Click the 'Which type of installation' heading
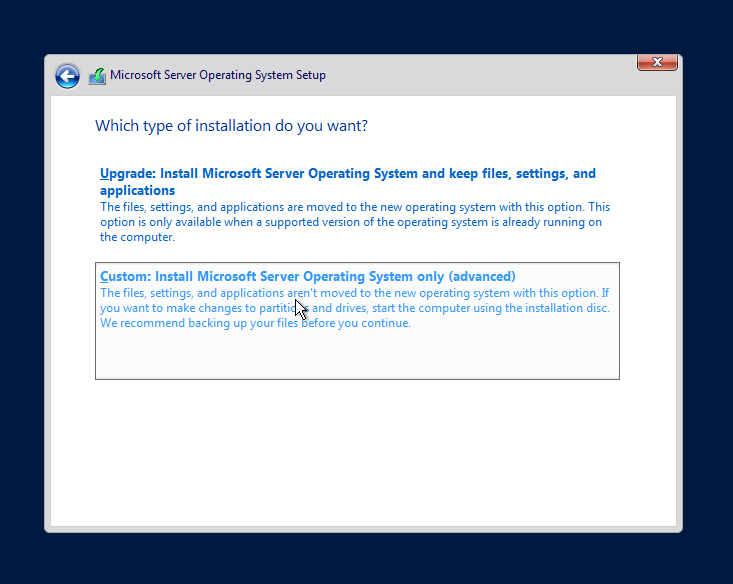 (231, 126)
